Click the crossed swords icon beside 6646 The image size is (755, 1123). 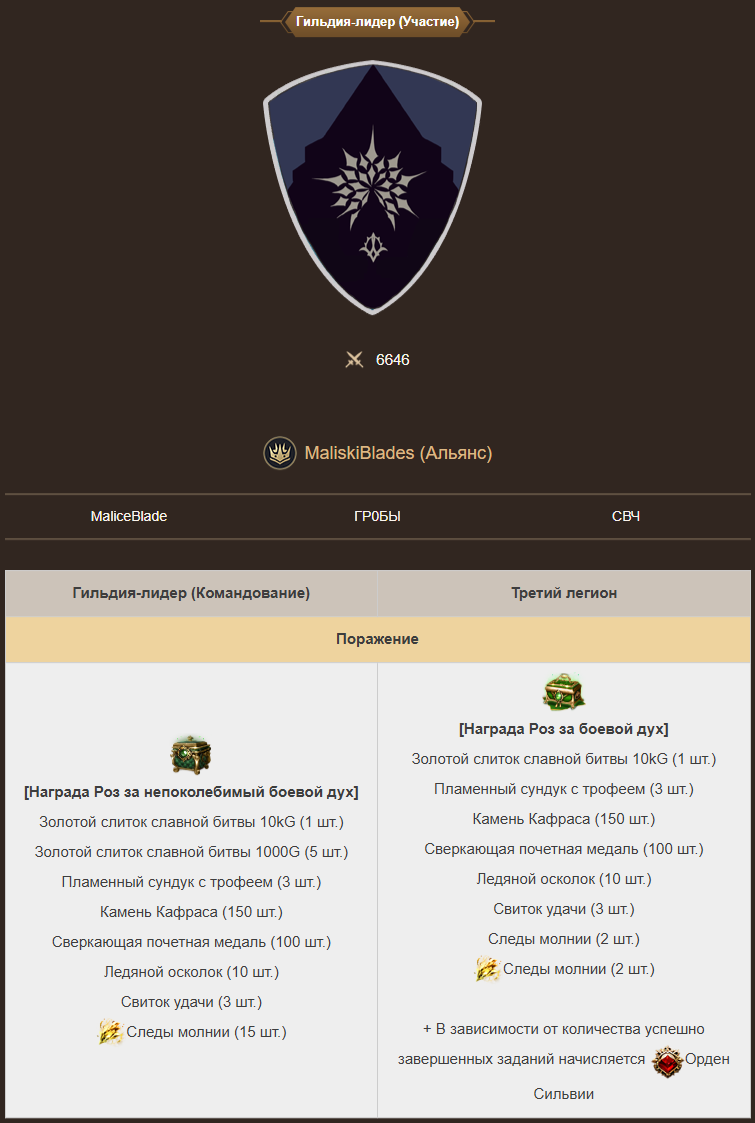click(354, 360)
